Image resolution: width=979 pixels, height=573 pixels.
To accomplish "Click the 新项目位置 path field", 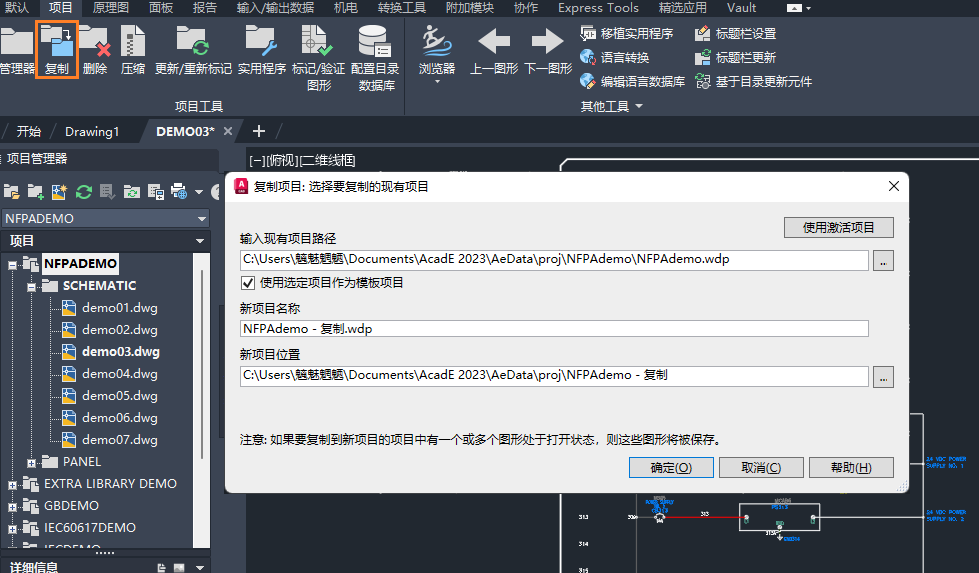I will pyautogui.click(x=554, y=376).
